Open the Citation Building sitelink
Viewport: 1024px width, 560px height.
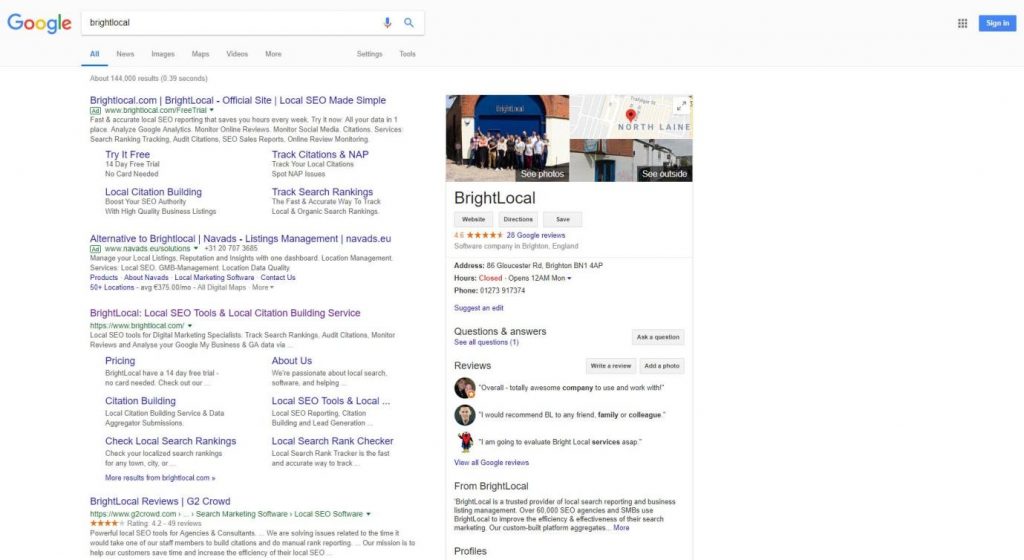[x=140, y=401]
